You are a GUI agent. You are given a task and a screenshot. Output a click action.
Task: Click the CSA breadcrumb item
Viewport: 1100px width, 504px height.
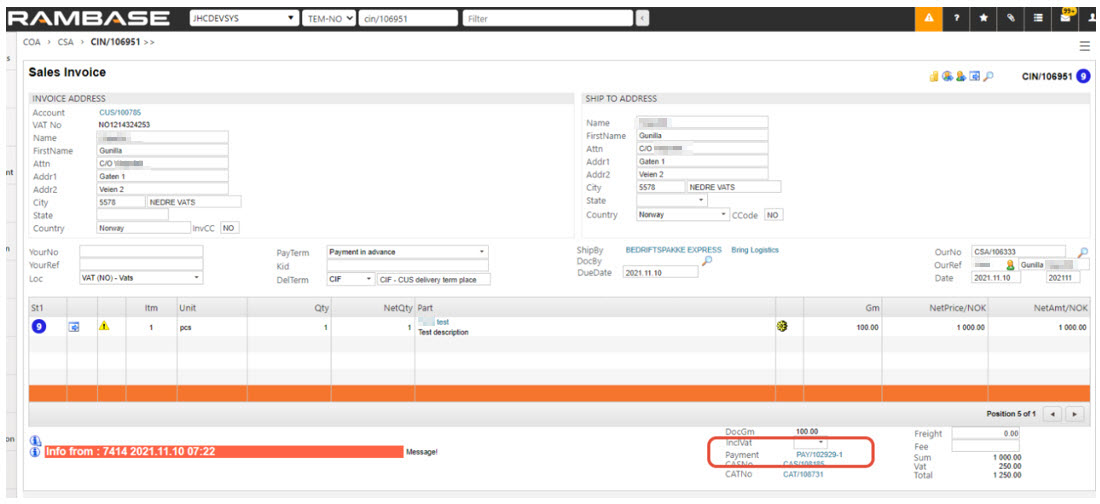[65, 44]
